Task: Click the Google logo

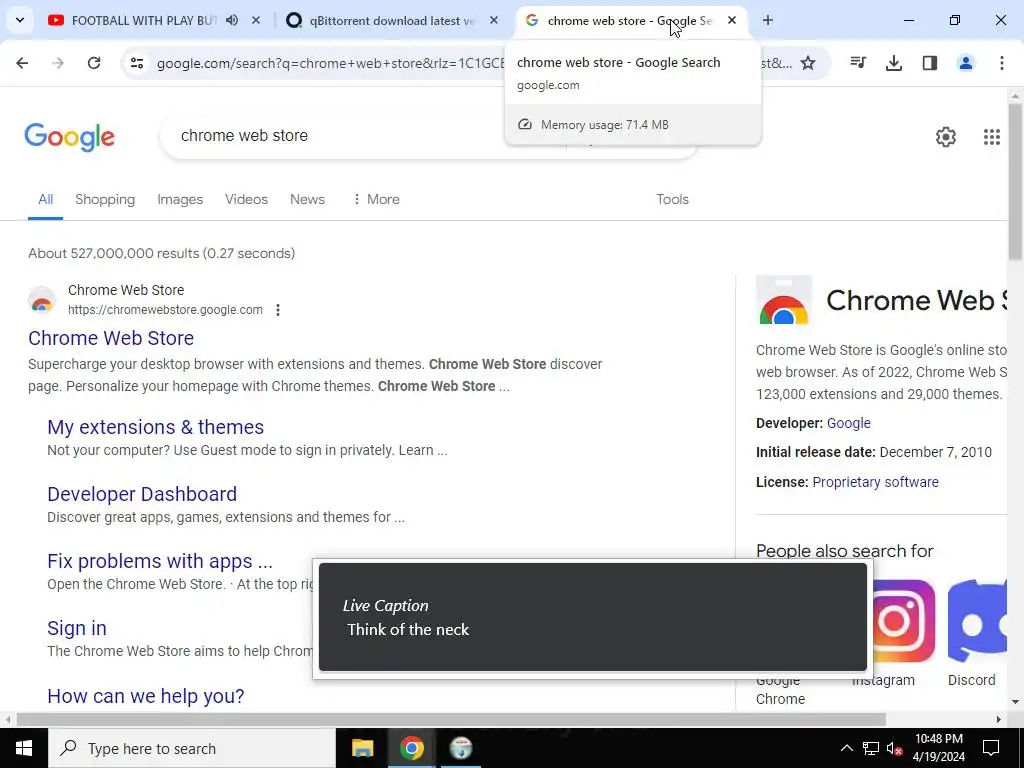Action: click(69, 137)
